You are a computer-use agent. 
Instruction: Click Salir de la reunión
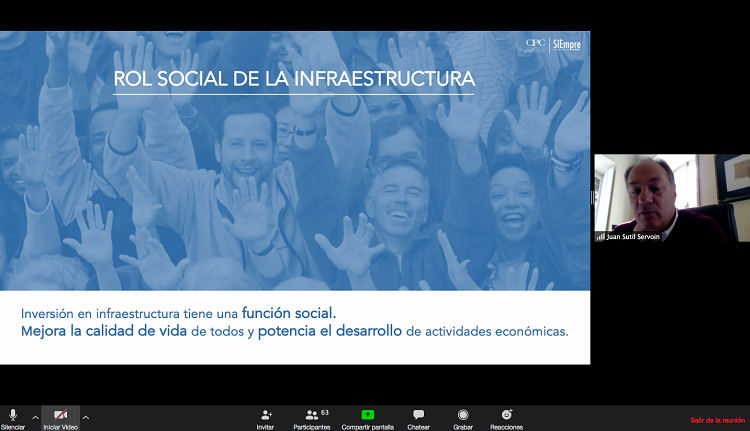point(718,420)
